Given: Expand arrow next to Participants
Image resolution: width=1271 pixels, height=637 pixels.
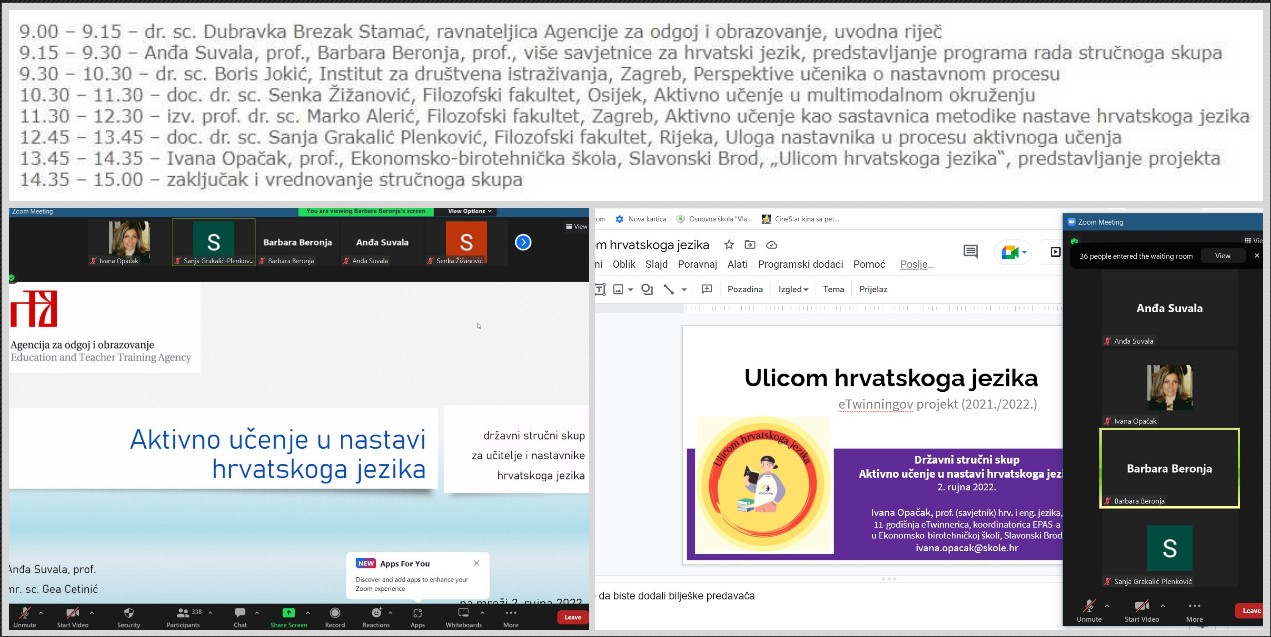Looking at the screenshot, I should 209,612.
